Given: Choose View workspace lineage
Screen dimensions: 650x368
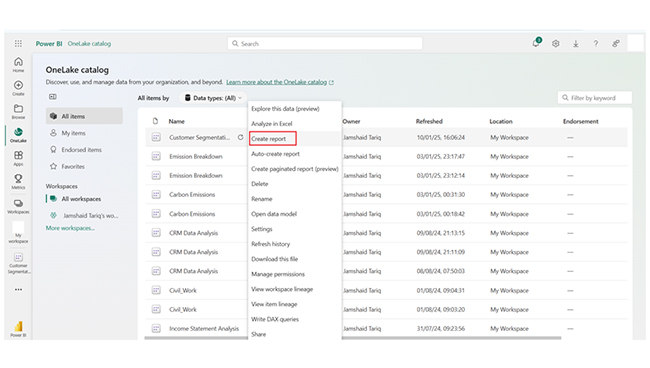Looking at the screenshot, I should [282, 289].
